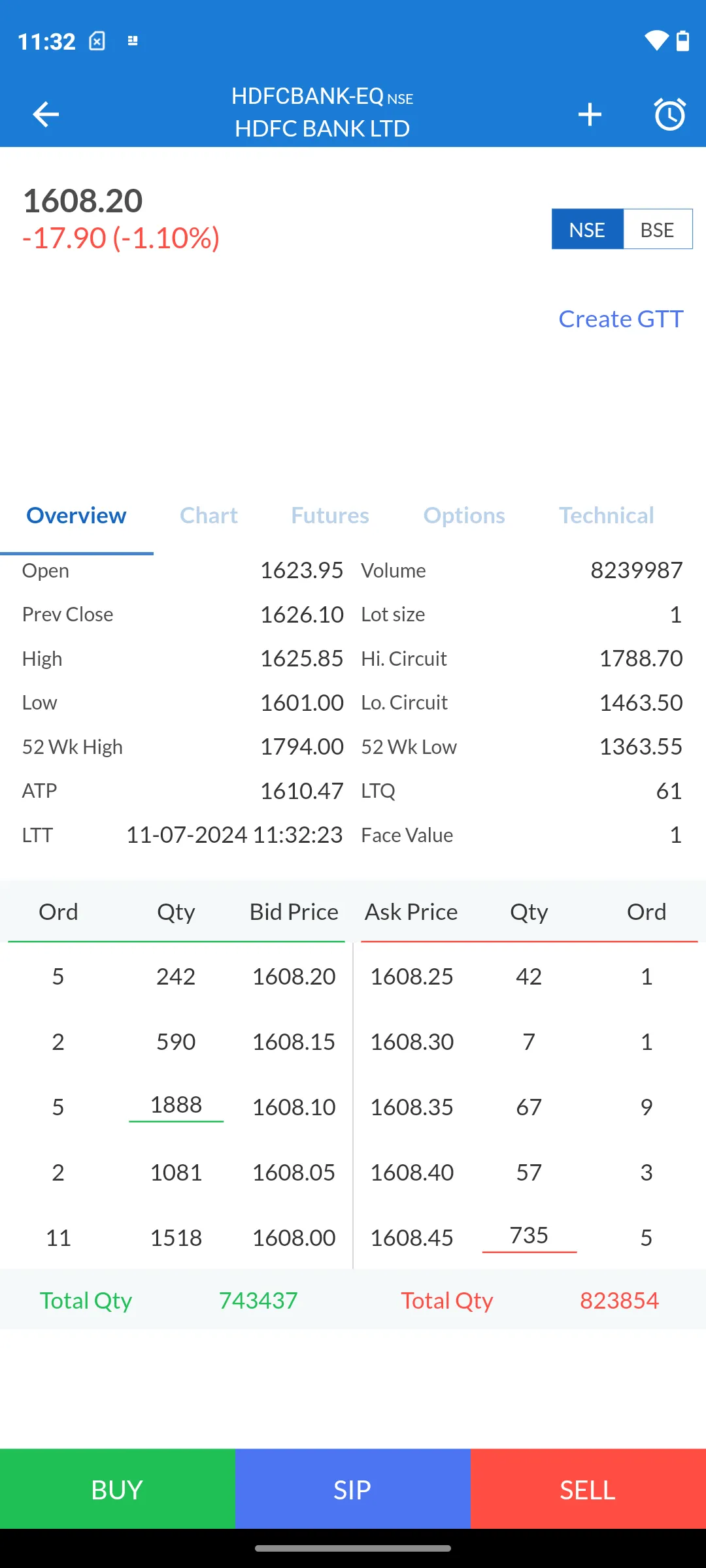Switch to the Futures tab
The image size is (706, 1568).
tap(330, 515)
